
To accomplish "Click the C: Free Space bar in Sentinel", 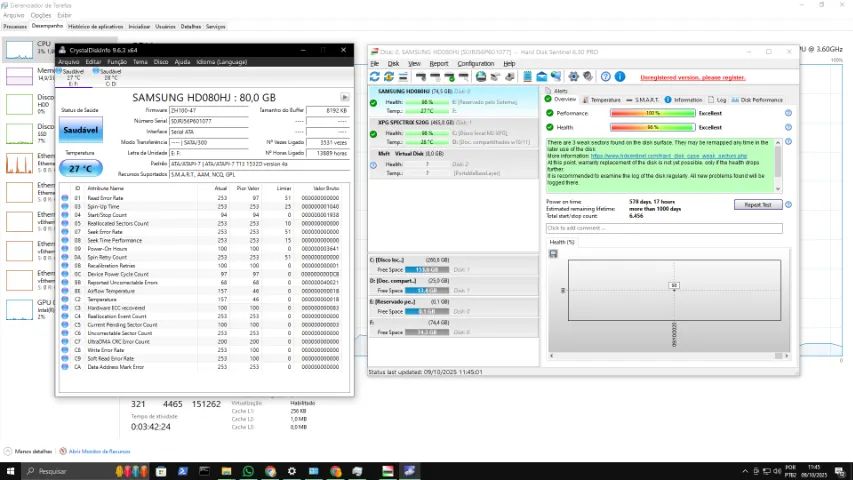I will pos(427,269).
